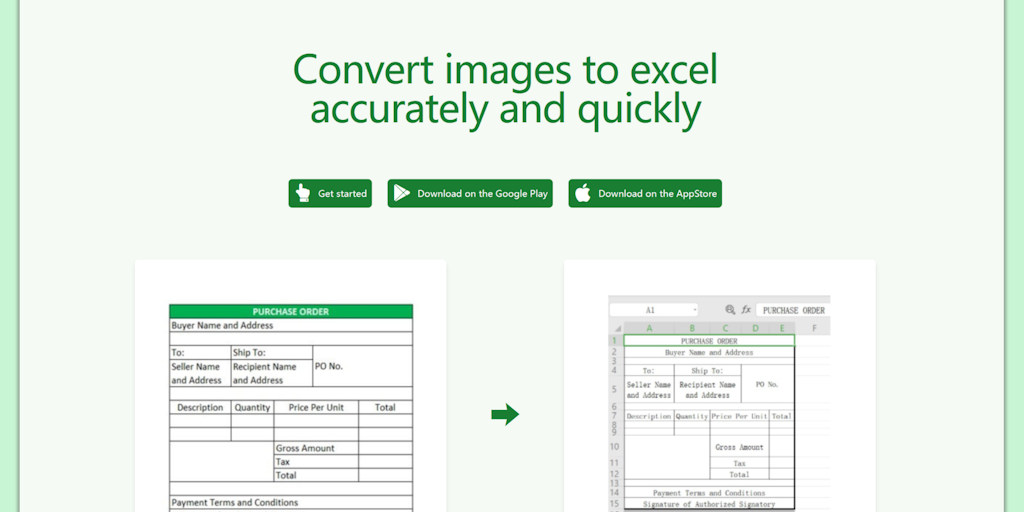Screen dimensions: 1024x512
Task: Click 'Tax' in the source table
Action: [283, 462]
